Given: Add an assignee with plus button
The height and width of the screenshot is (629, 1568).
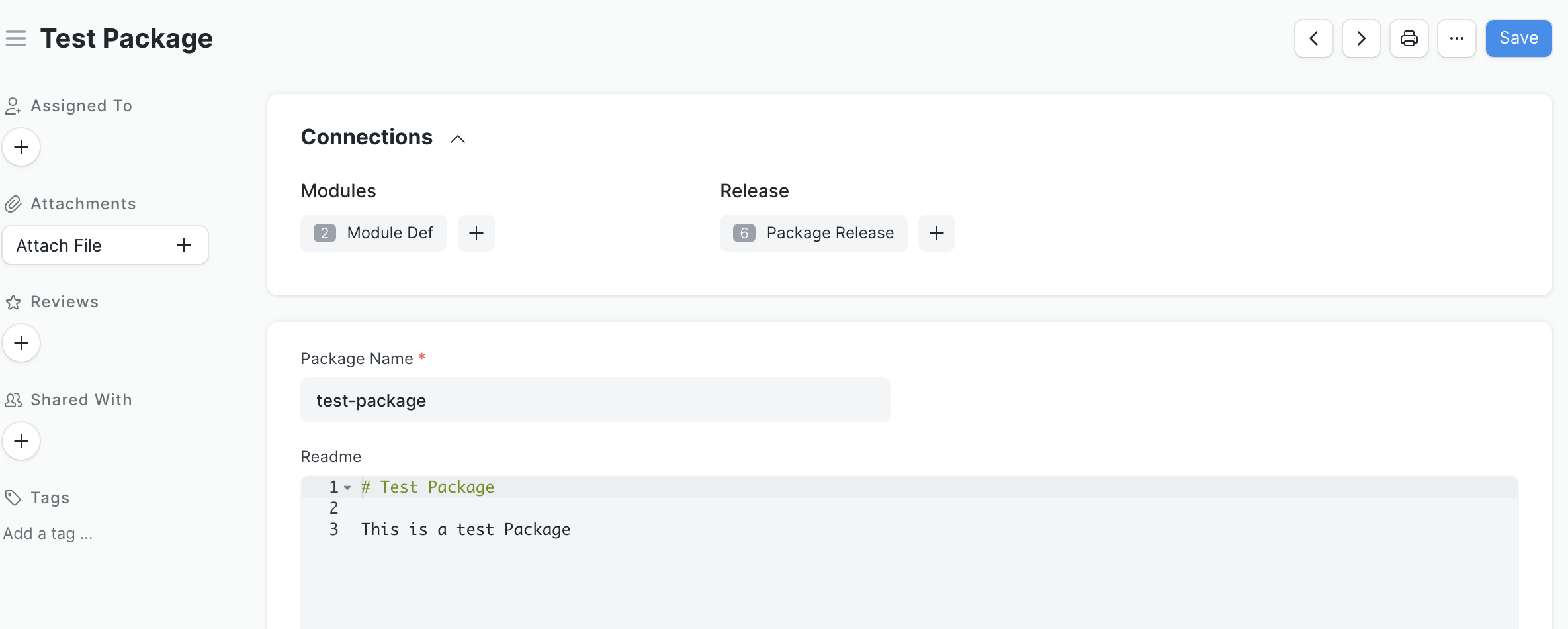Looking at the screenshot, I should pyautogui.click(x=21, y=147).
